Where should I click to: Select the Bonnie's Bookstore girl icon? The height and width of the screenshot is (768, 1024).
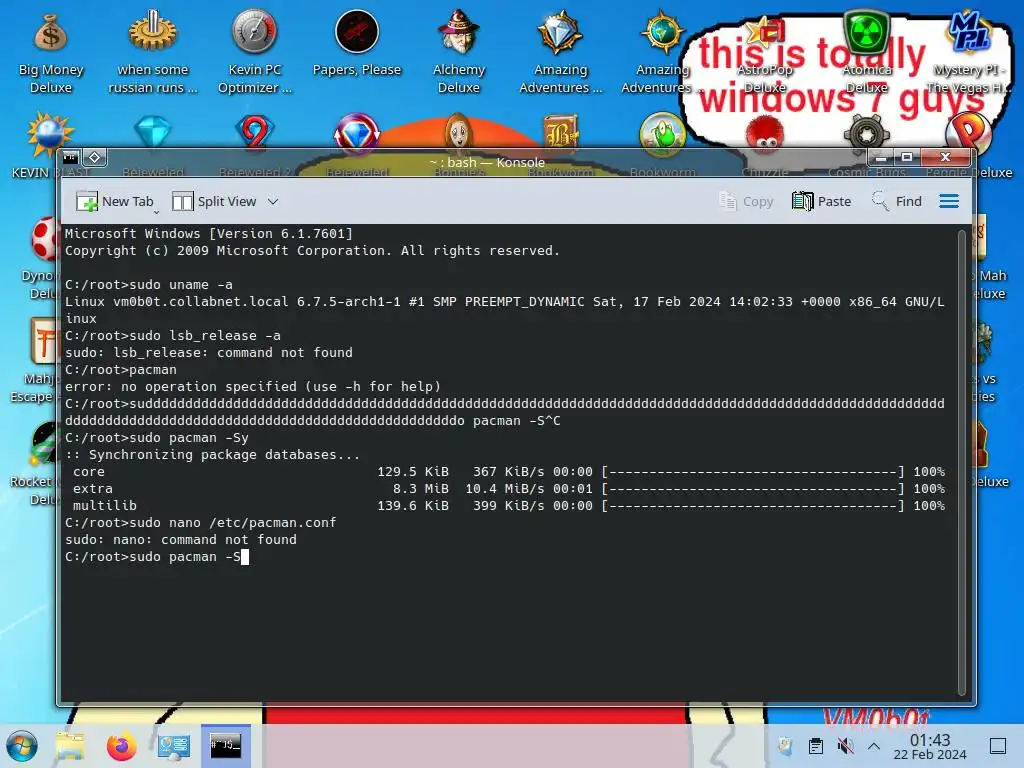coord(458,133)
